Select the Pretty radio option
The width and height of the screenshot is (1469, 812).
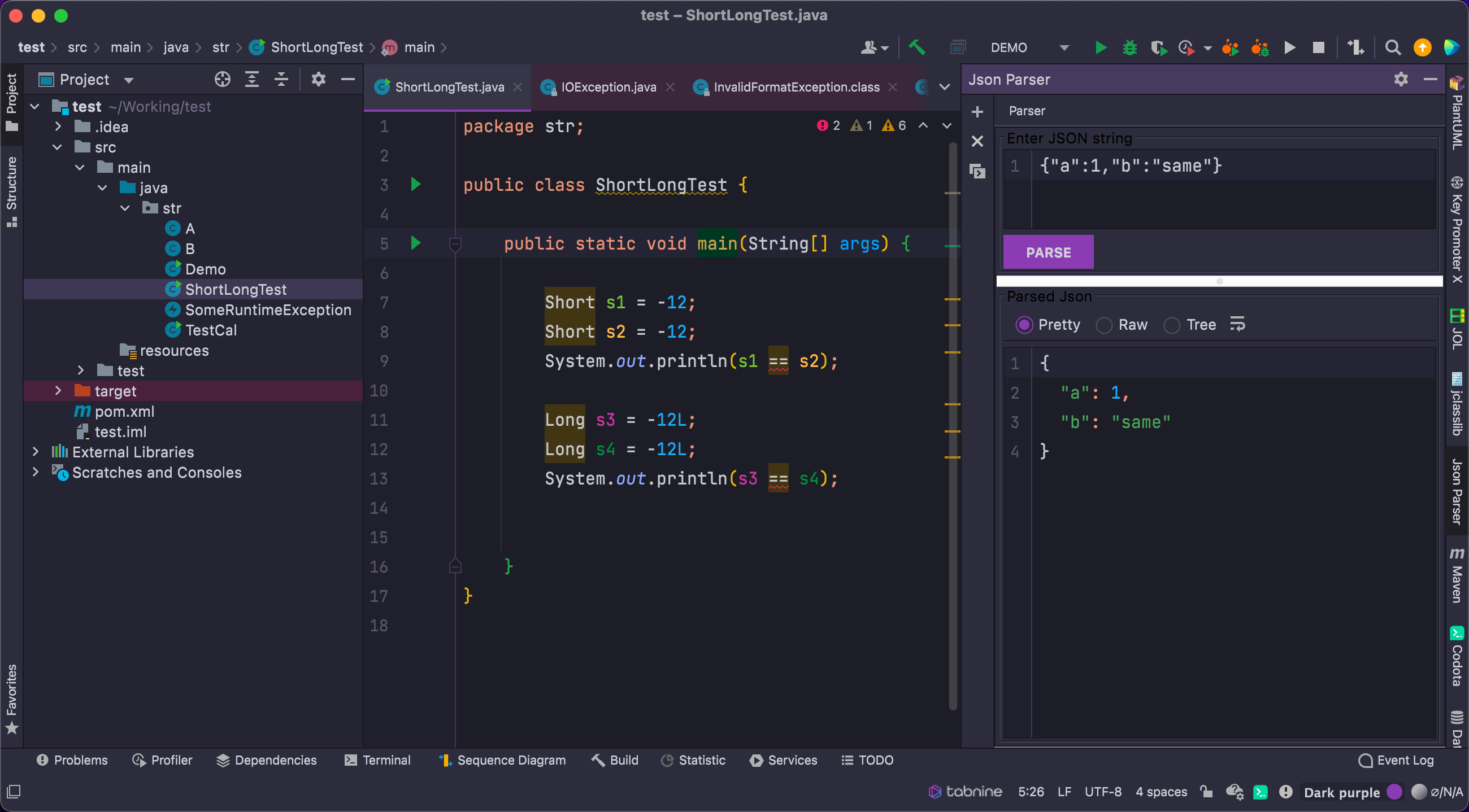click(x=1024, y=325)
